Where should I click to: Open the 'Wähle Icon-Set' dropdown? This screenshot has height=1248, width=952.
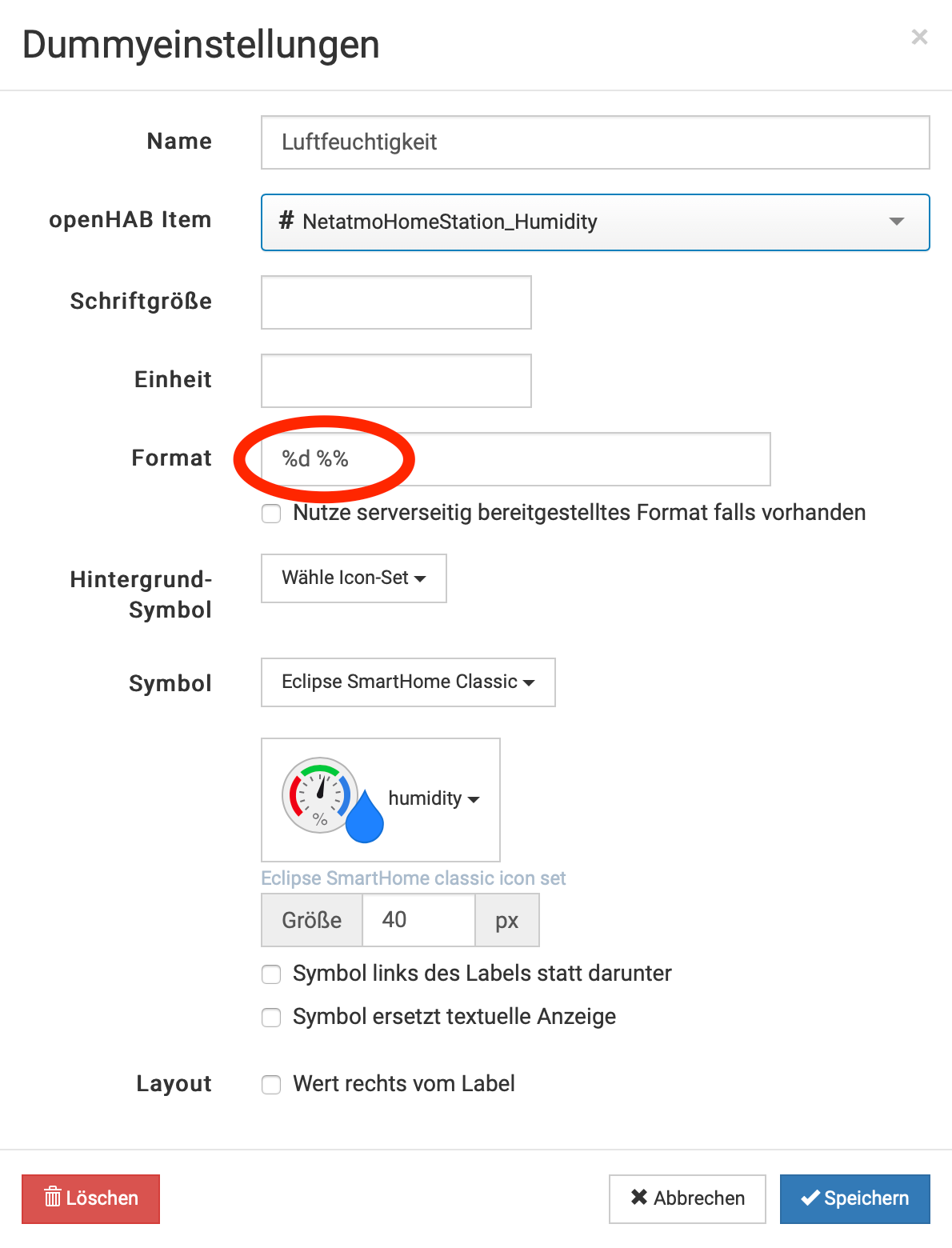pyautogui.click(x=354, y=578)
